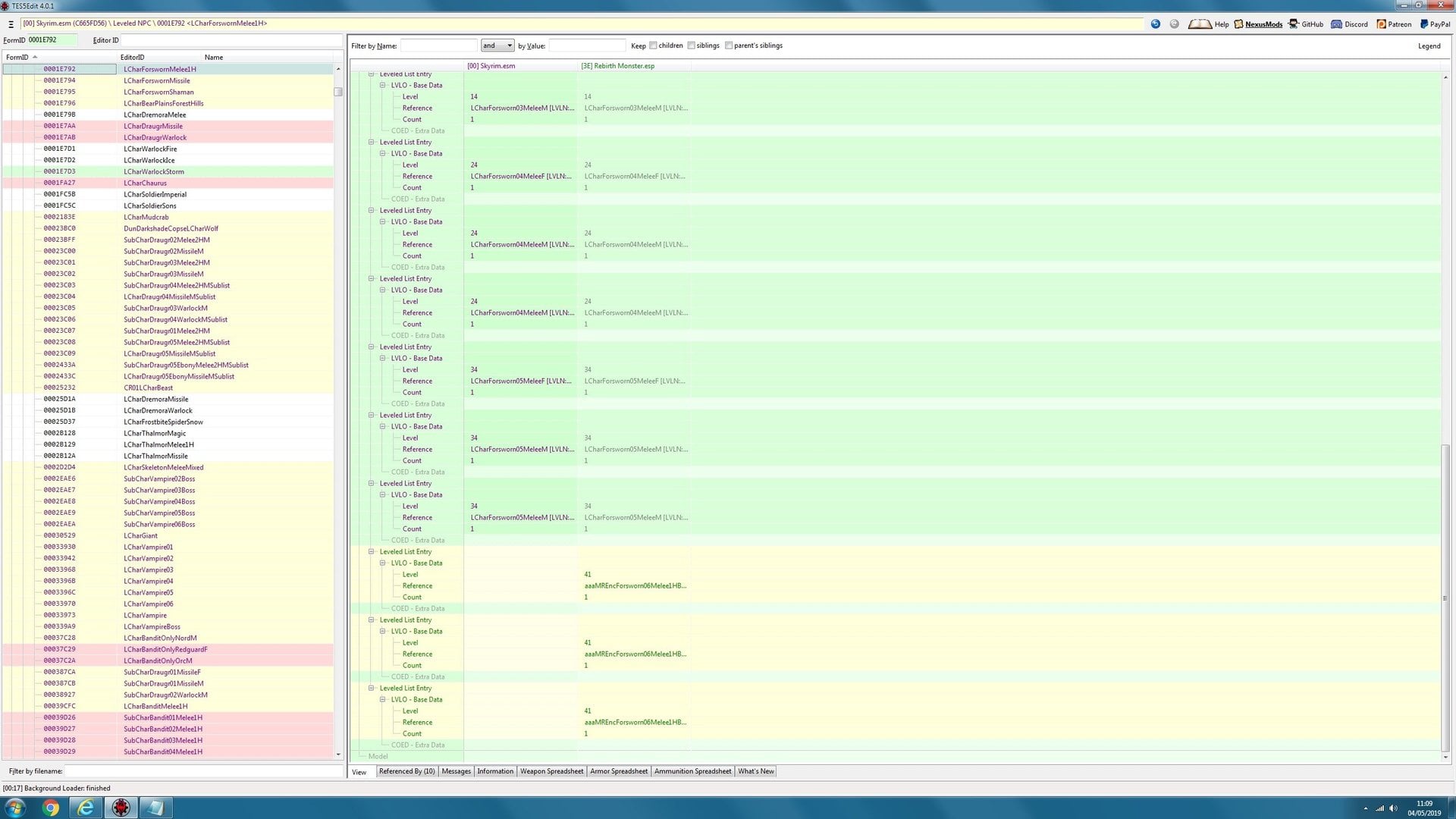Screen dimensions: 1456x819
Task: Collapse Leveled List Entry above LCharForsworn03MeleeM
Action: pyautogui.click(x=372, y=74)
